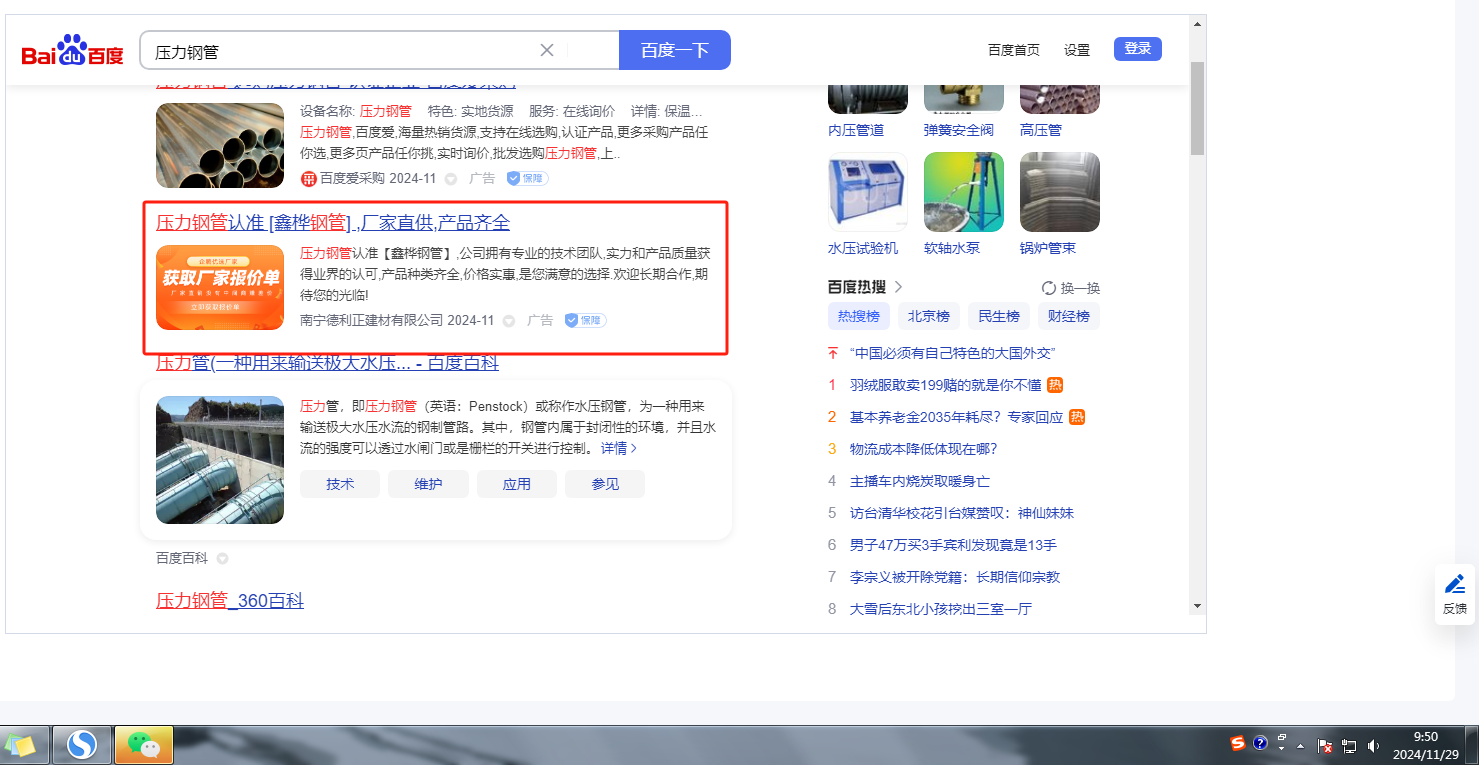Click the blue help question mark tray icon
Image resolution: width=1479 pixels, height=765 pixels.
coord(1260,743)
